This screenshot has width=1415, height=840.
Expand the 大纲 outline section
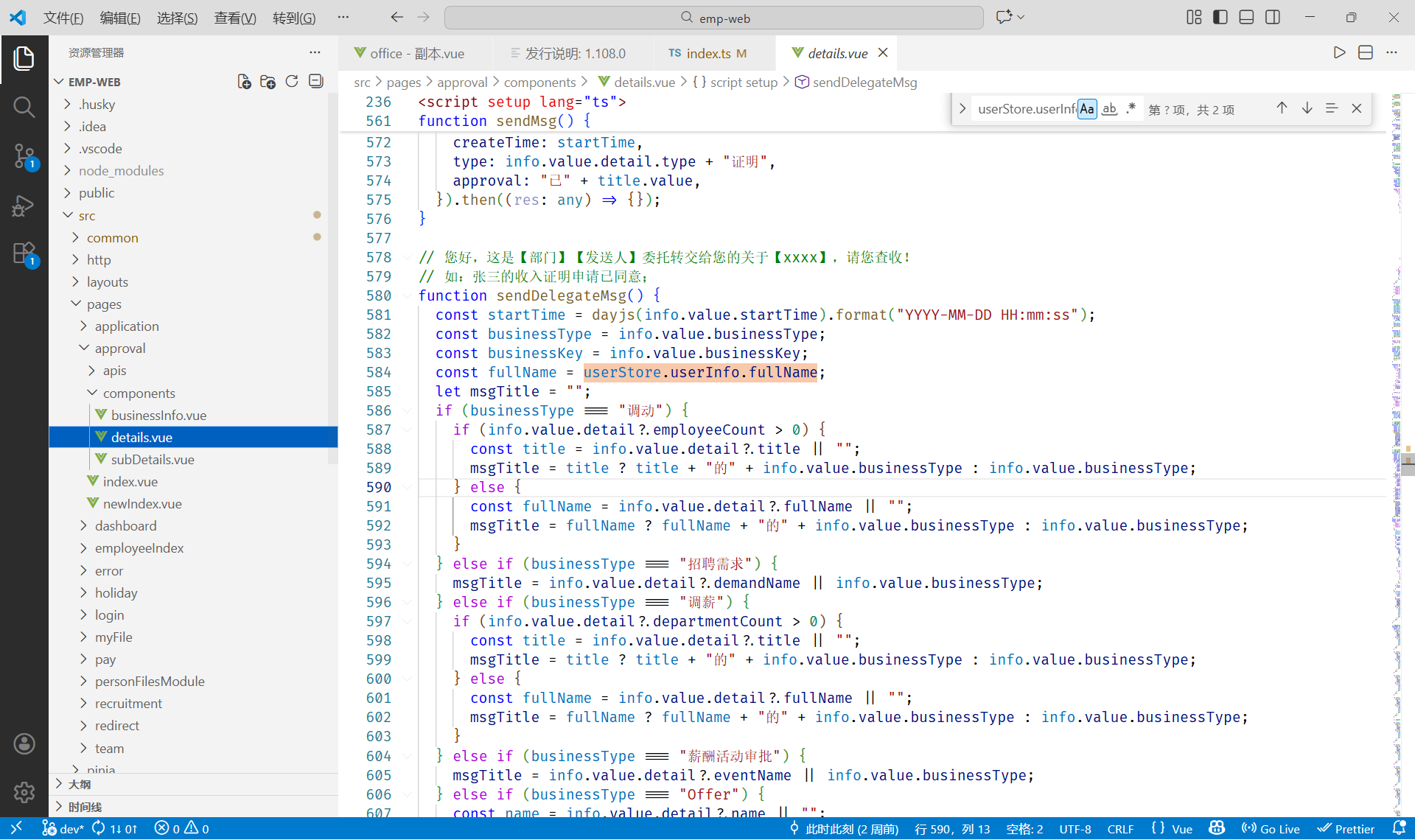(80, 785)
